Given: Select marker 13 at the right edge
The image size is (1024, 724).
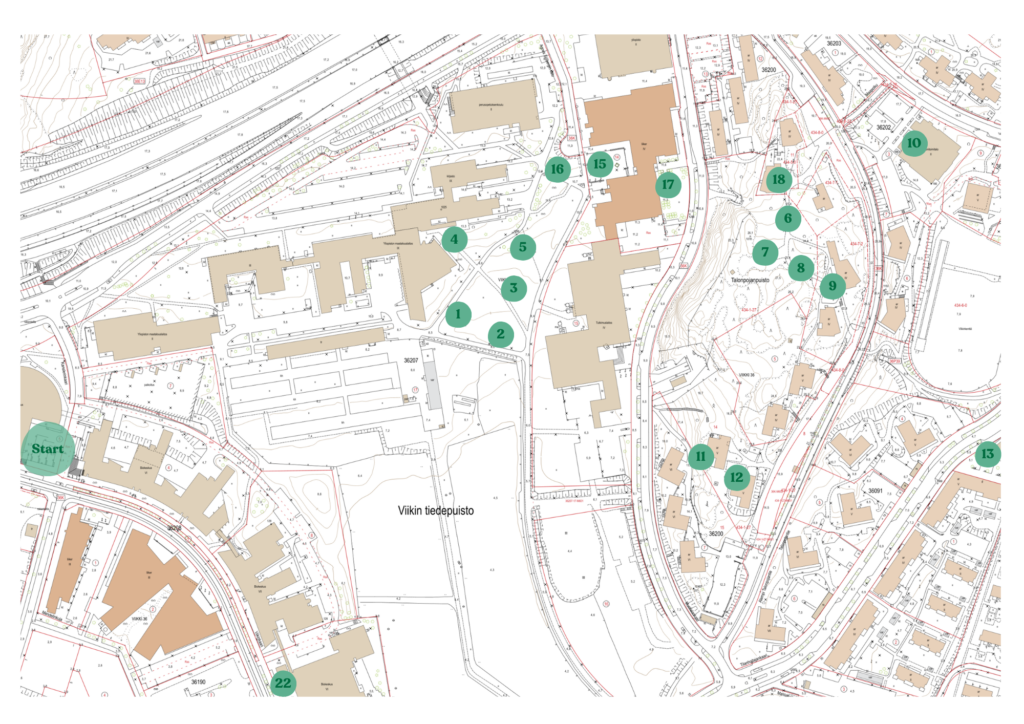Looking at the screenshot, I should pos(987,455).
